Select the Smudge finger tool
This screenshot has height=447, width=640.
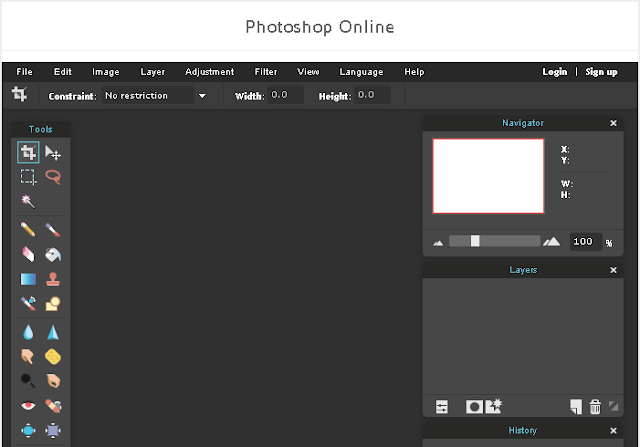(x=28, y=356)
